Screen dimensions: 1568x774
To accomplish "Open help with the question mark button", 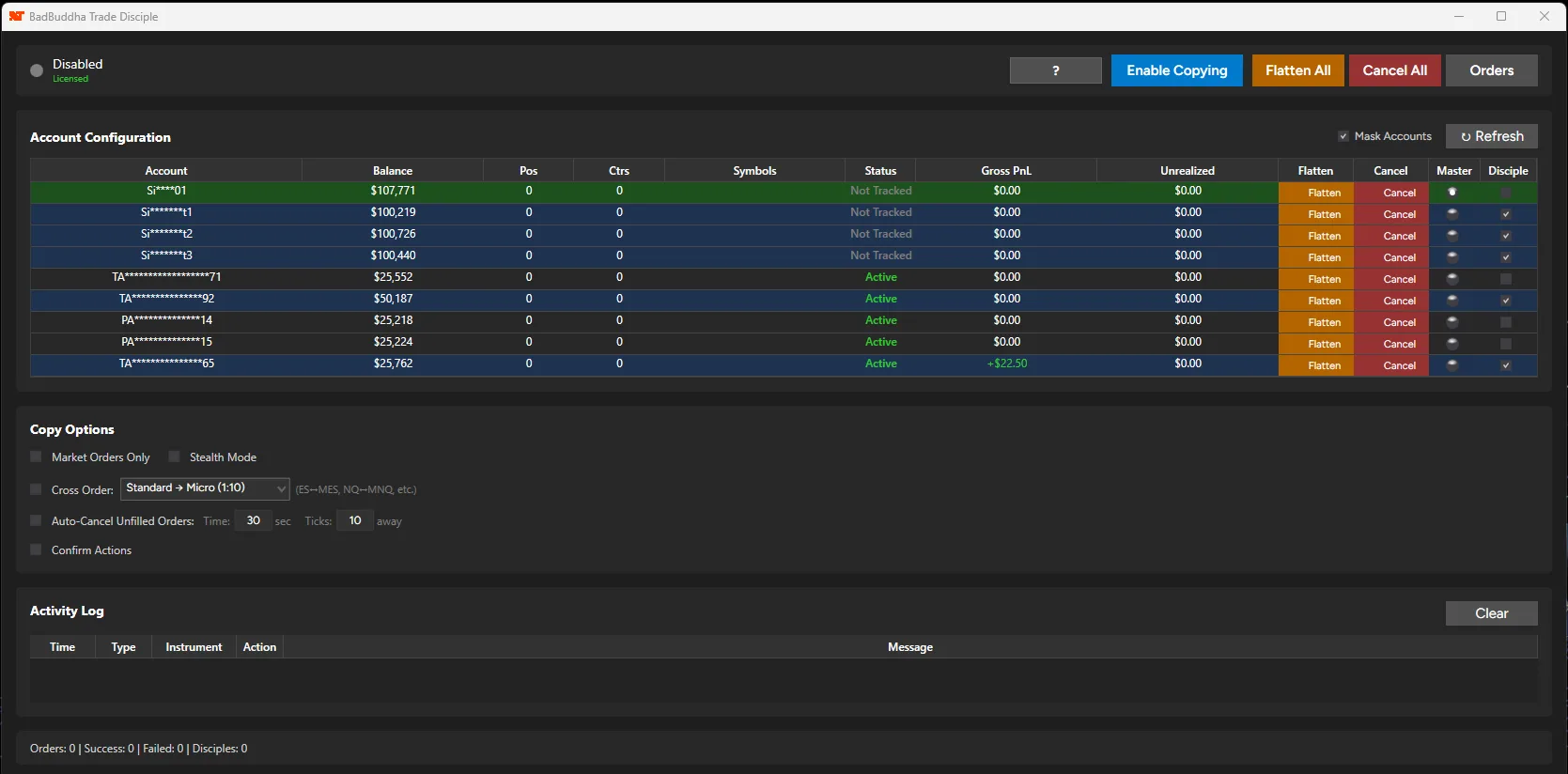I will click(1055, 70).
